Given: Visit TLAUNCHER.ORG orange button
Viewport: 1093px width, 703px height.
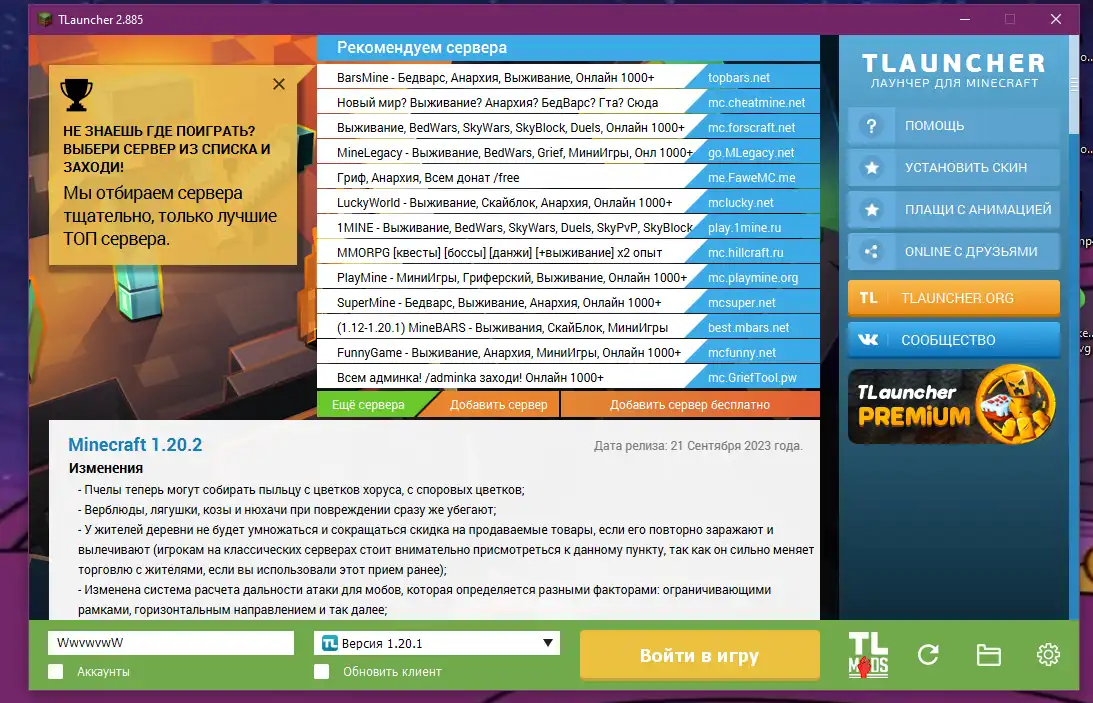Looking at the screenshot, I should (954, 298).
